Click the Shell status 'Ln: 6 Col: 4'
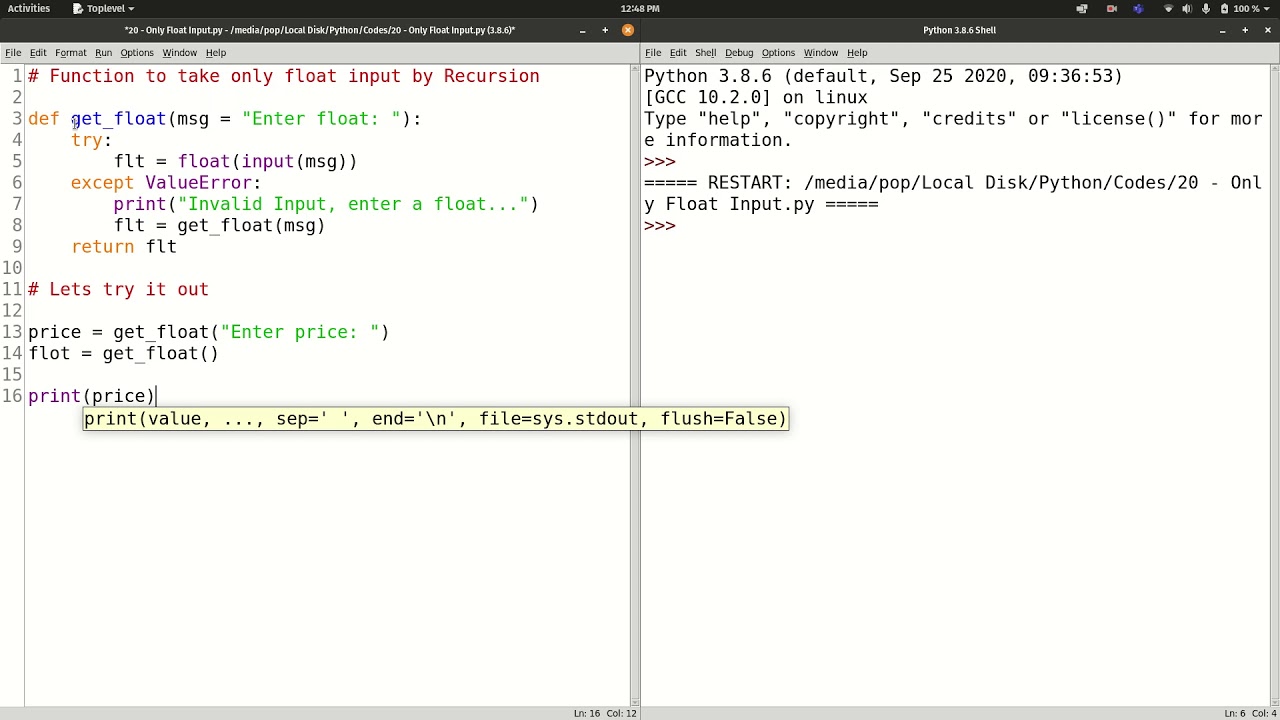This screenshot has width=1280, height=720. [x=1250, y=713]
